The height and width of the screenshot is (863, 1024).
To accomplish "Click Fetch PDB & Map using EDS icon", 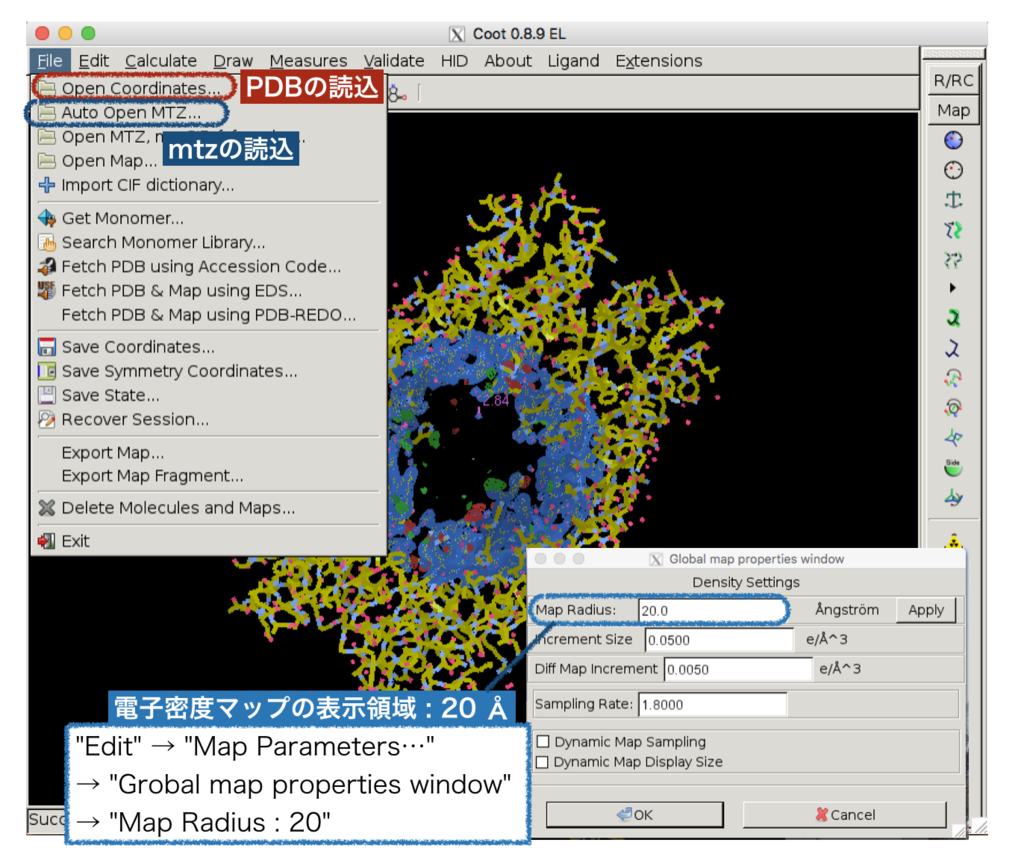I will 46,290.
